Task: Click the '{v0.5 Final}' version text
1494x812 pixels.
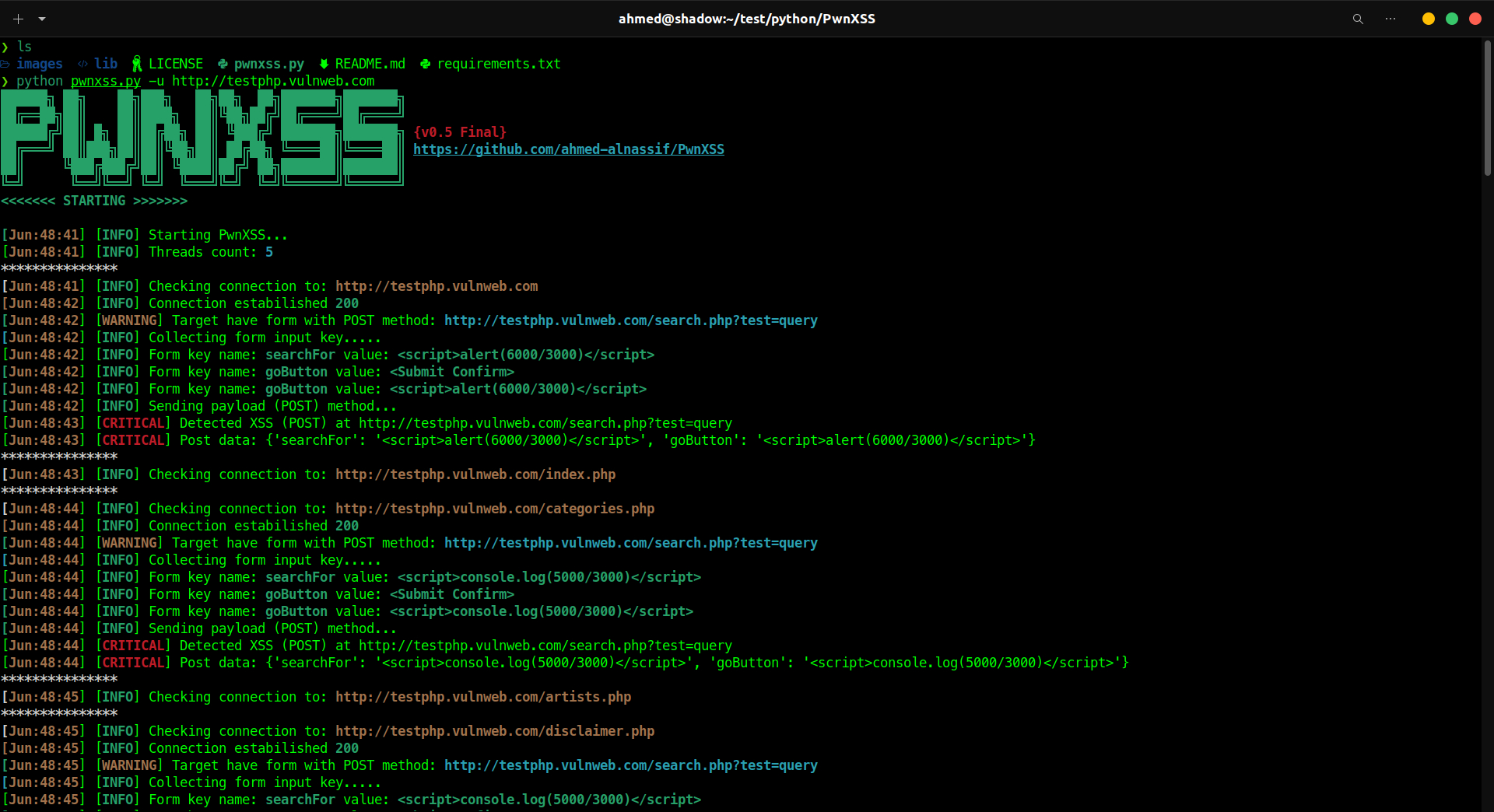Action: pos(460,132)
